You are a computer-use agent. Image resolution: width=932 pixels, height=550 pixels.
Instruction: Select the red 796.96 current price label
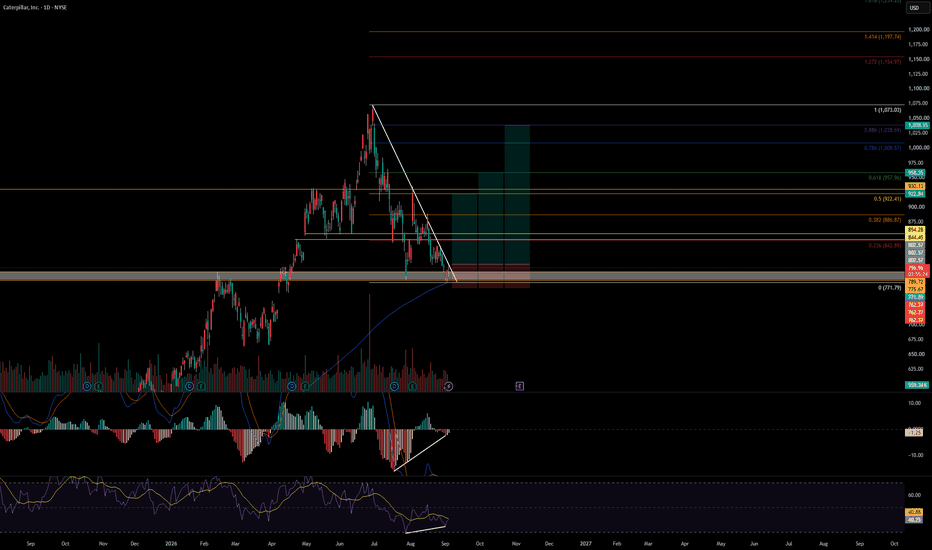tap(917, 268)
